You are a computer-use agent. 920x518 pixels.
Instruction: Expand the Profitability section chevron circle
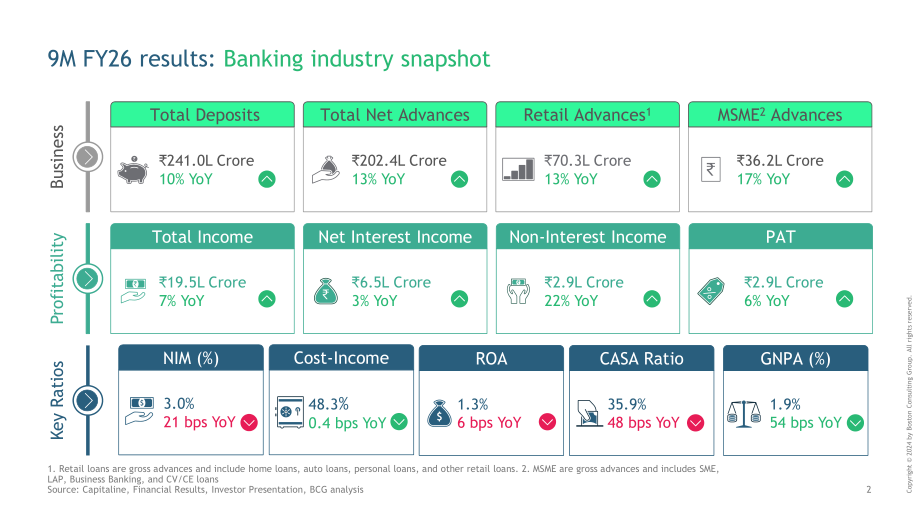[x=88, y=278]
